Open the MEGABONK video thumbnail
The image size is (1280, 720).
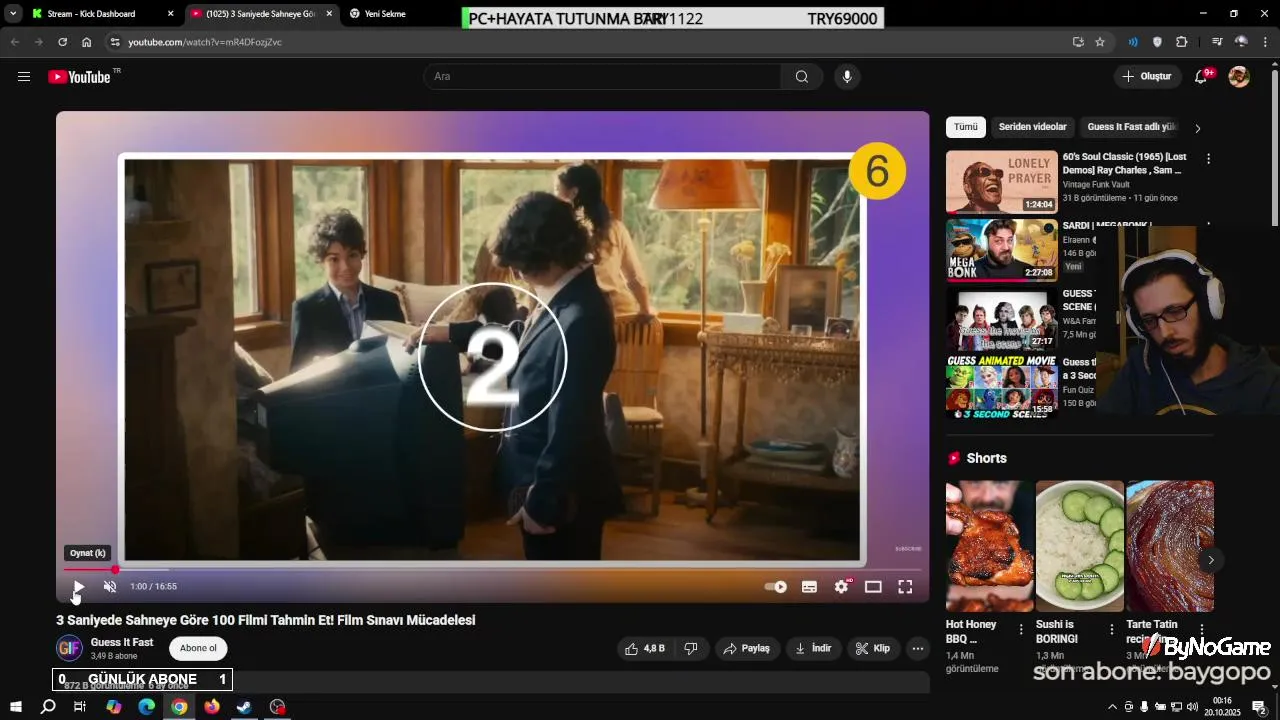click(1002, 250)
